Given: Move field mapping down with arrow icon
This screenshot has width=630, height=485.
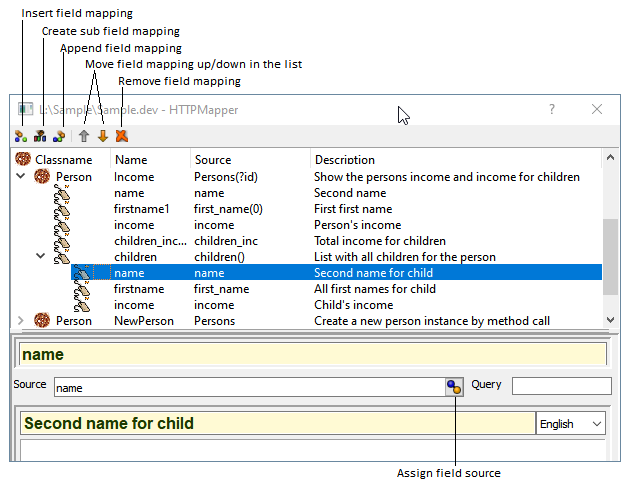Looking at the screenshot, I should click(x=102, y=136).
